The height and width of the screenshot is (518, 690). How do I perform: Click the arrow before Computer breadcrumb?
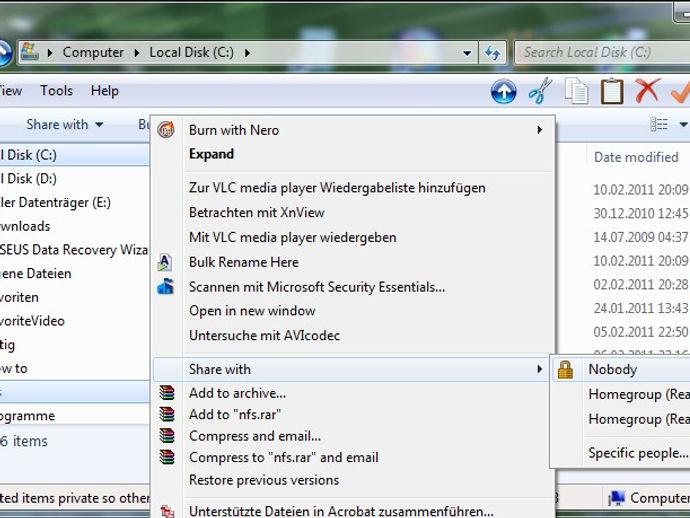50,53
